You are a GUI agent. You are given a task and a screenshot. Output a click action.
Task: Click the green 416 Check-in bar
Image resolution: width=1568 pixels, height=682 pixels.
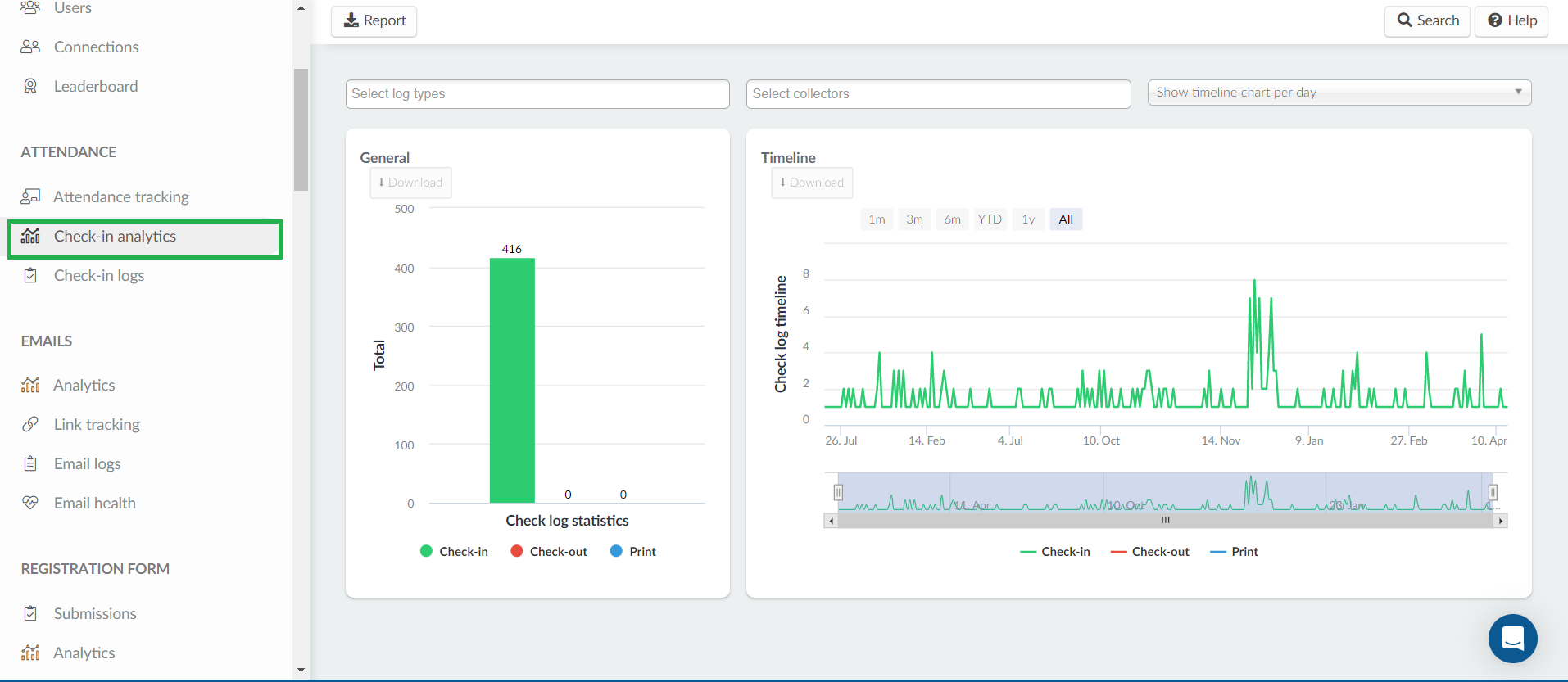[512, 381]
